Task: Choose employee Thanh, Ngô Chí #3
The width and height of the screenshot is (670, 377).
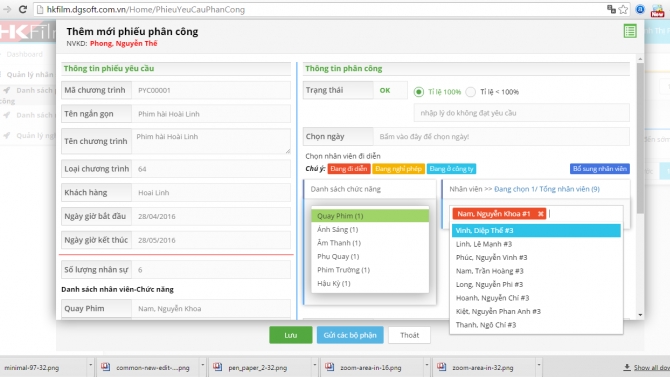Action: point(536,325)
